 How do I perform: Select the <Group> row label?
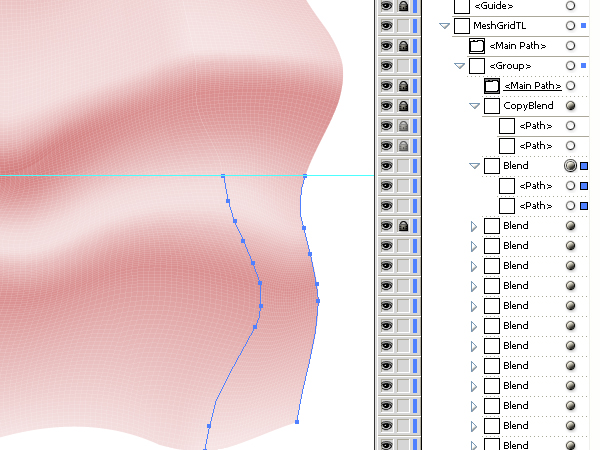[510, 66]
